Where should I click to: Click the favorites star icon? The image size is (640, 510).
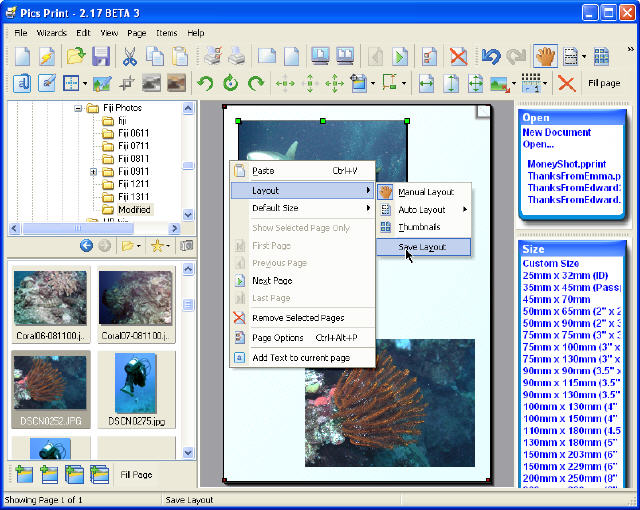(x=156, y=246)
